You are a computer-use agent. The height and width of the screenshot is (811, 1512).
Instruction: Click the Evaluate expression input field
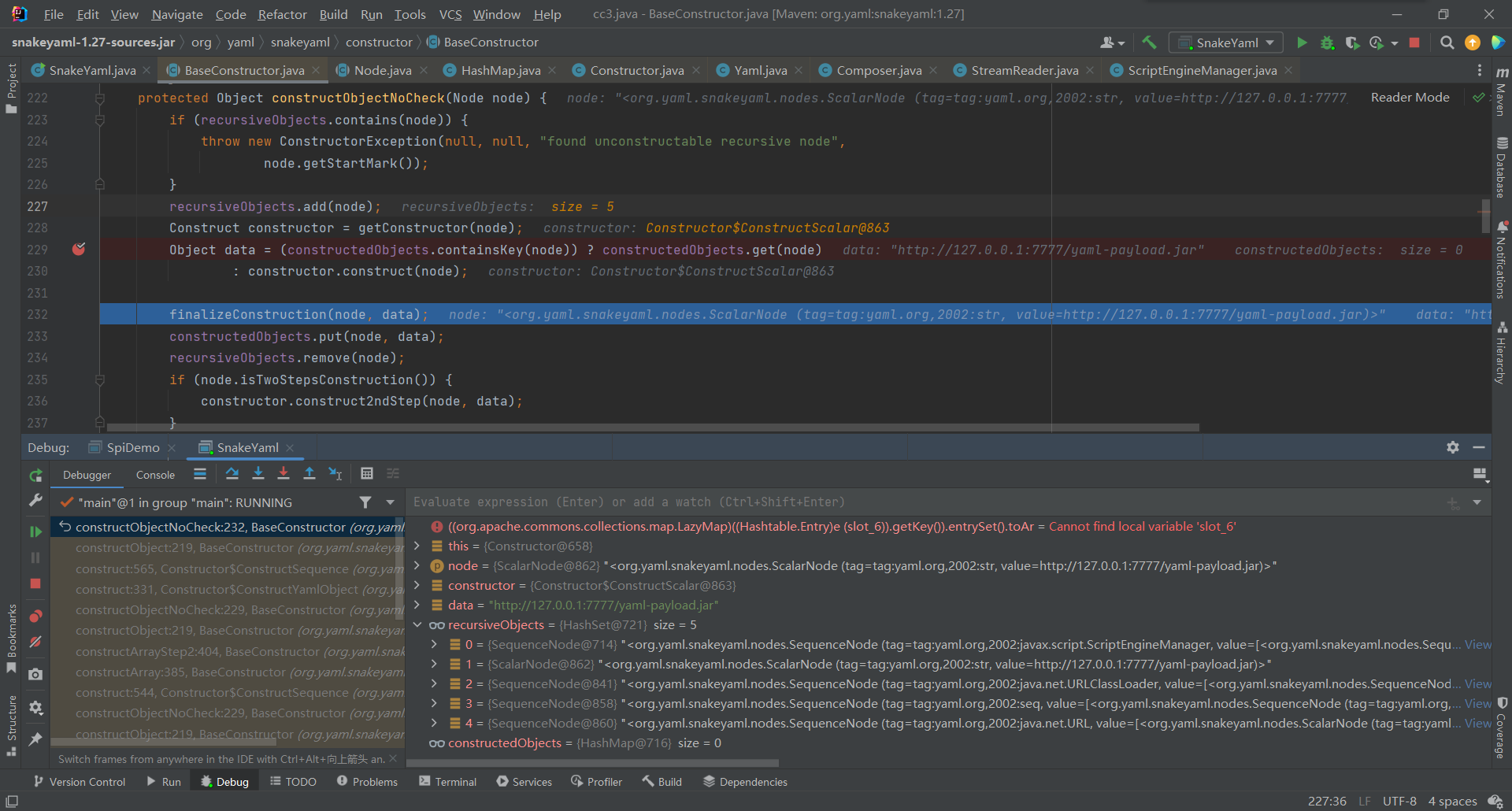(925, 502)
